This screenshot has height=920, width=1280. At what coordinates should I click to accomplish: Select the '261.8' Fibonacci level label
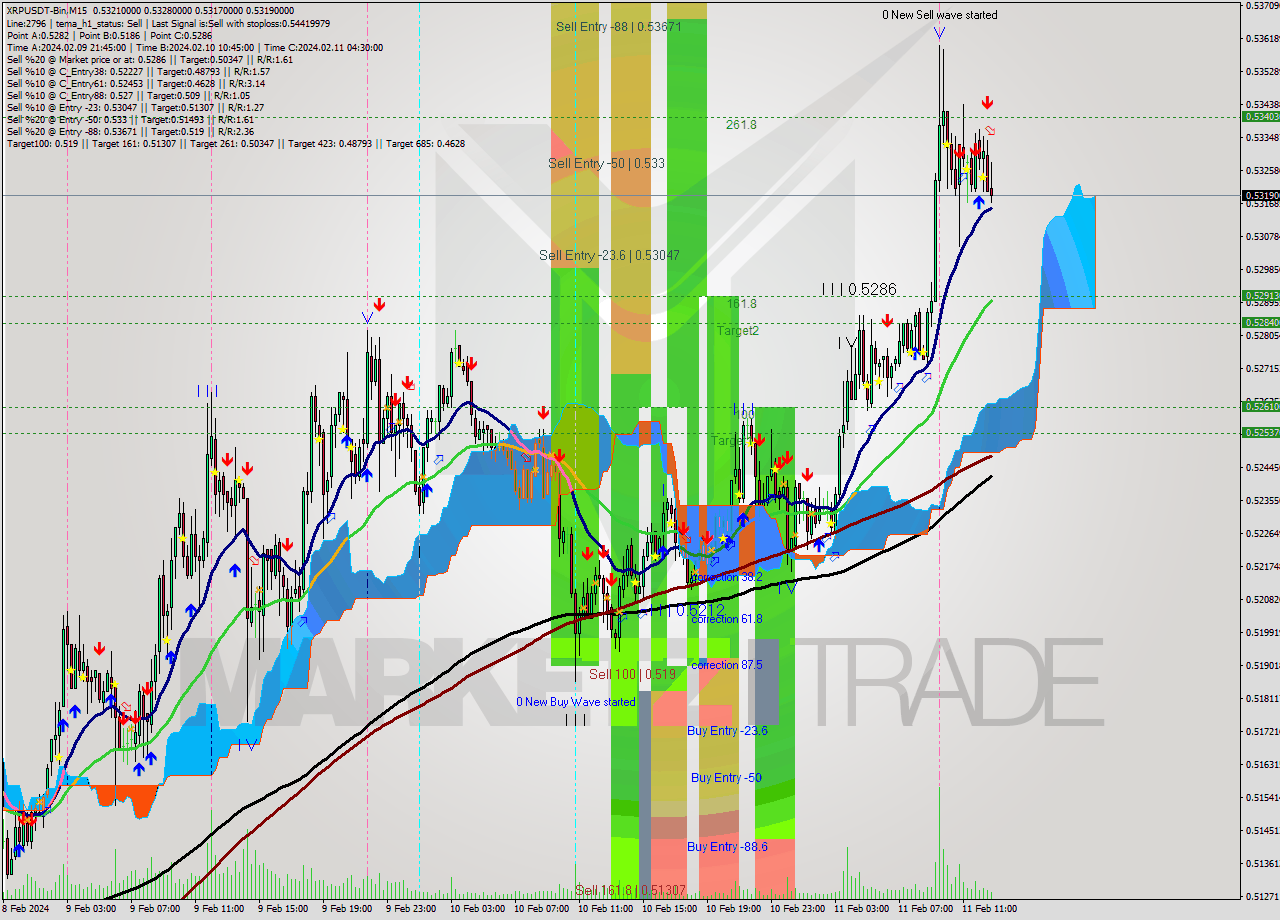click(x=741, y=125)
